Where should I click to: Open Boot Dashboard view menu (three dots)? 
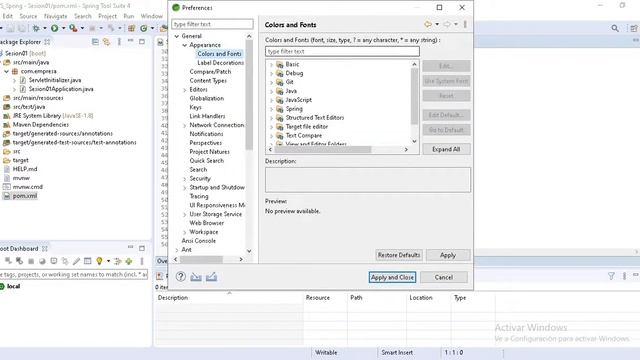point(142,261)
